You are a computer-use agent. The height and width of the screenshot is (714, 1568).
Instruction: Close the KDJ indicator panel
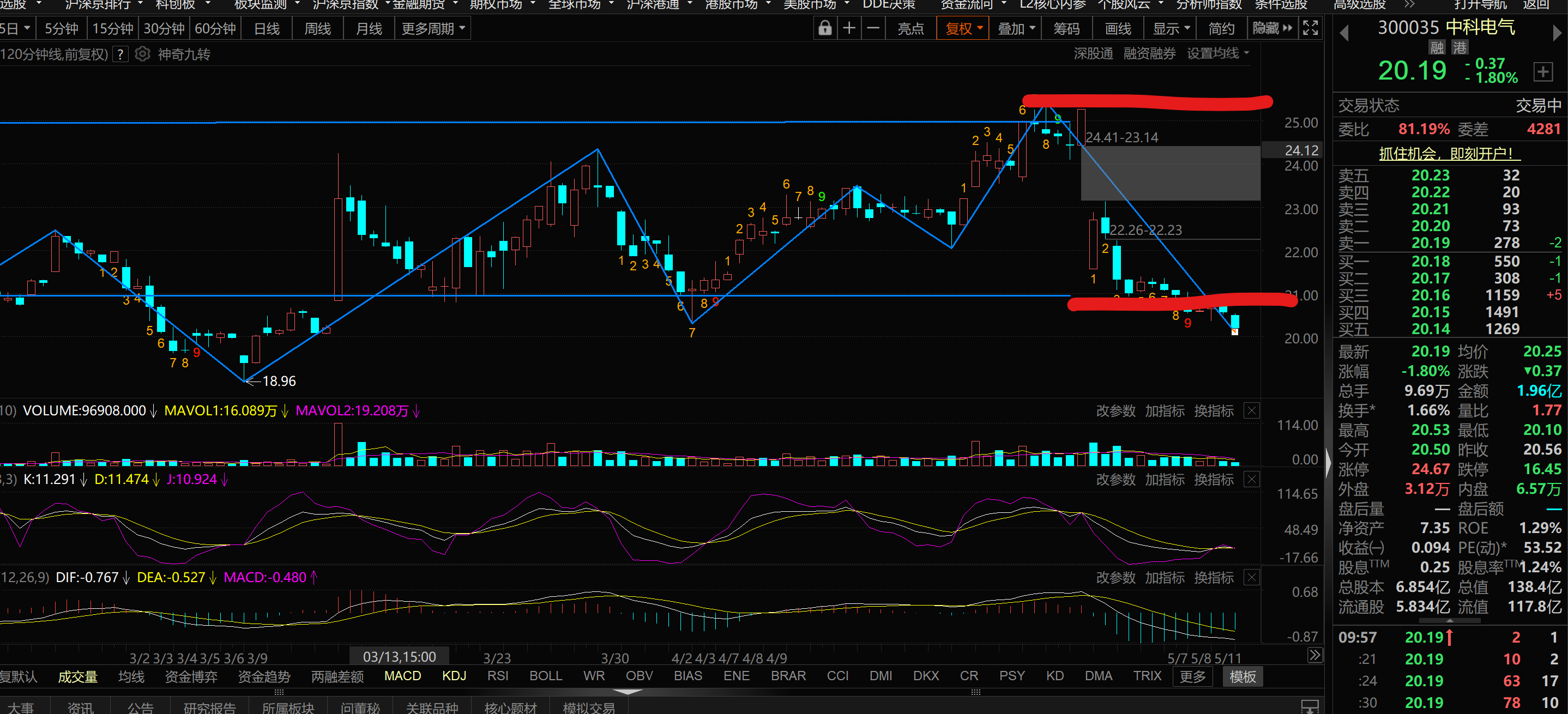tap(1251, 480)
